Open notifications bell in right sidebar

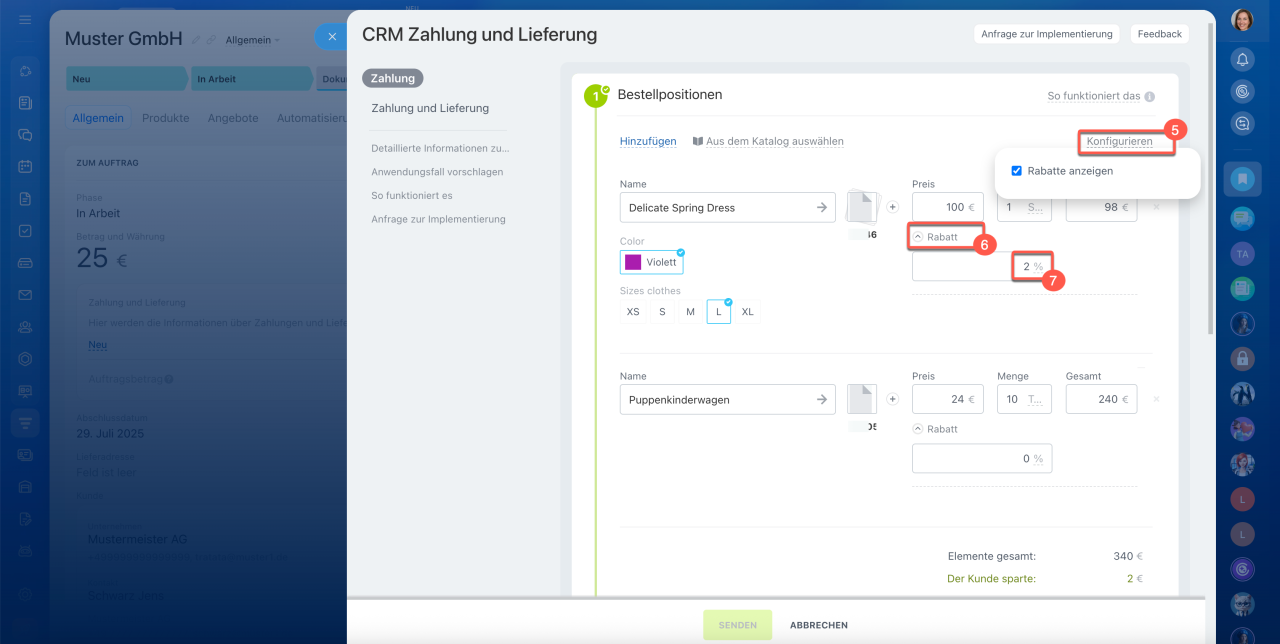tap(1242, 60)
